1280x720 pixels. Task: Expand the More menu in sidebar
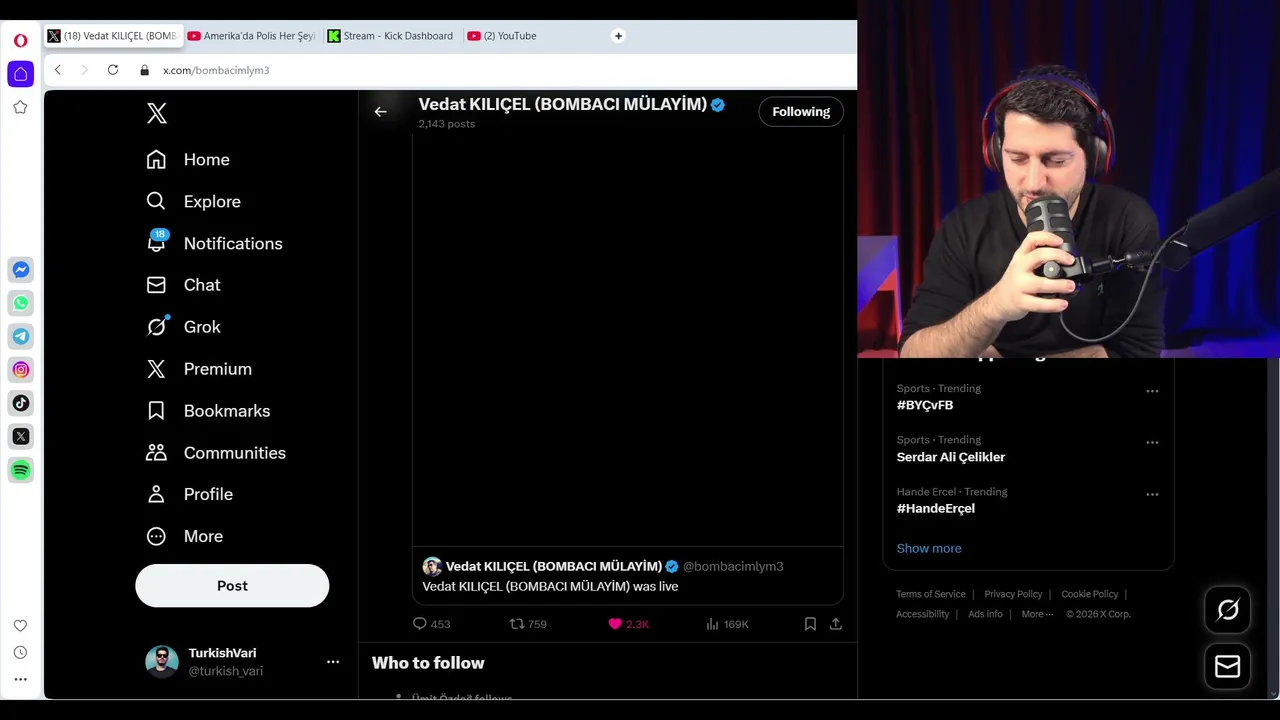point(184,536)
